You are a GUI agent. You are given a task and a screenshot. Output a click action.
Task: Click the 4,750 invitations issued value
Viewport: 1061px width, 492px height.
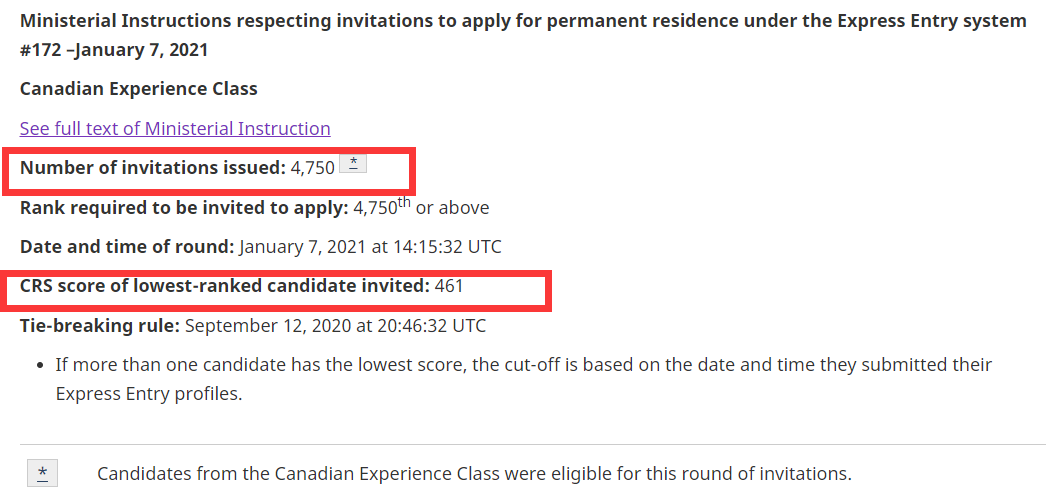(312, 168)
